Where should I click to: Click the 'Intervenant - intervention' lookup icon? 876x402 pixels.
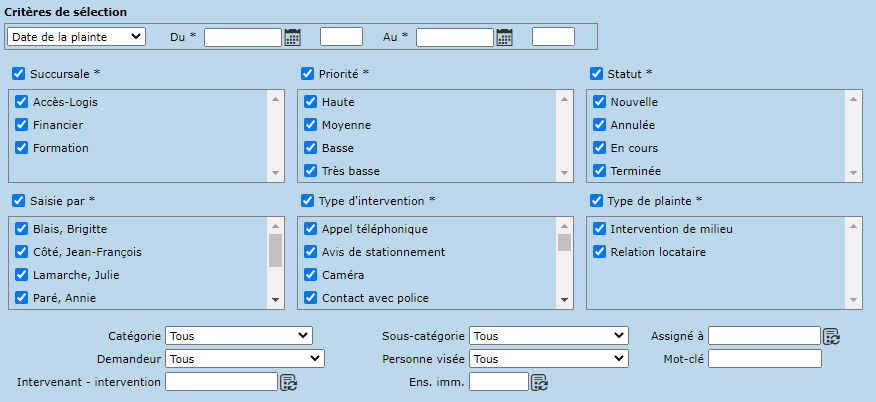pos(288,381)
